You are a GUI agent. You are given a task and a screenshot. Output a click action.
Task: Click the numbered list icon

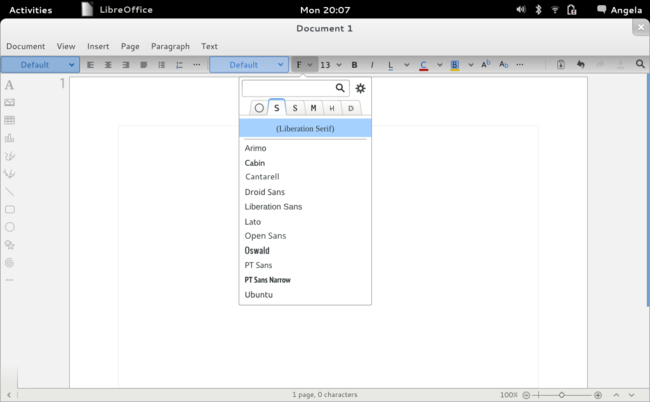click(x=179, y=65)
